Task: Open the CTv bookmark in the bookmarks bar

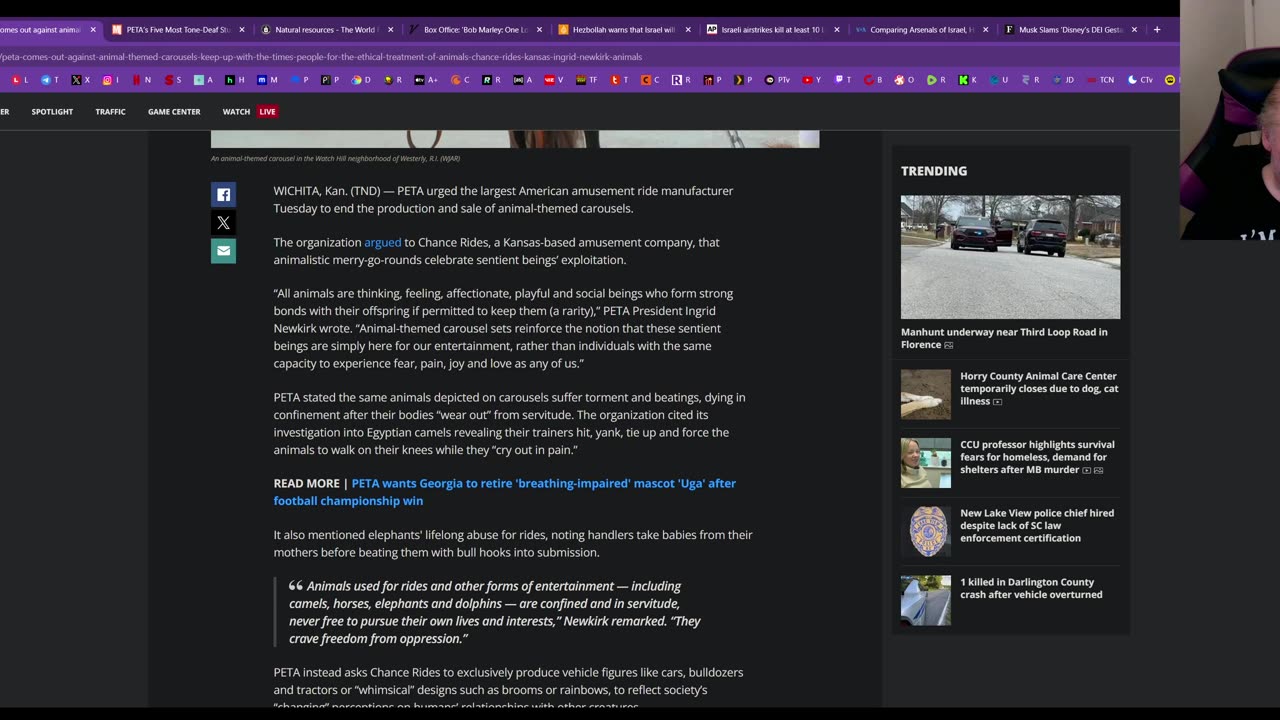Action: (1140, 80)
